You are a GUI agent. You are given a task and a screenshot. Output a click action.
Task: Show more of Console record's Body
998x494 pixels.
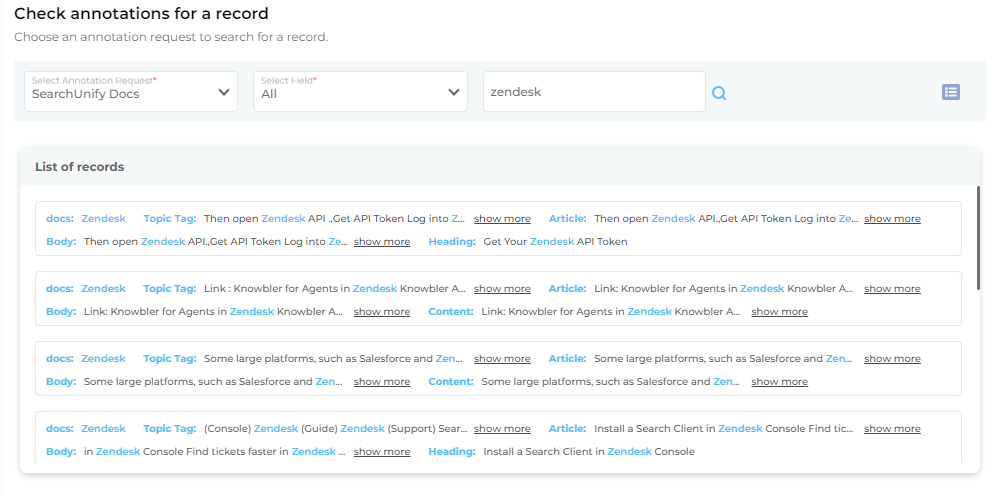(382, 452)
